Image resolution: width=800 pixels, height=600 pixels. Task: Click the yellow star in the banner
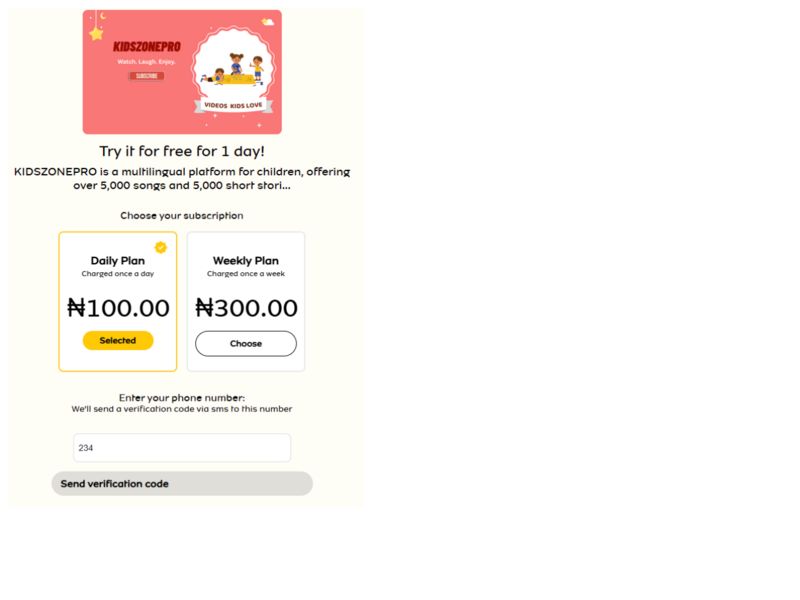point(96,33)
